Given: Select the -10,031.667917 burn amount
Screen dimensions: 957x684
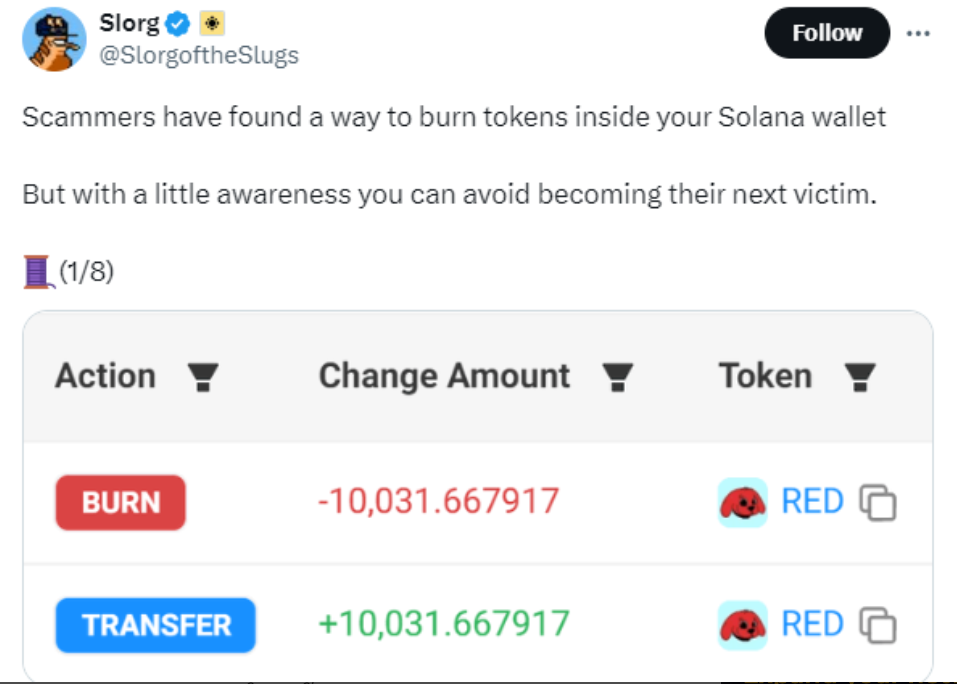Looking at the screenshot, I should [438, 501].
